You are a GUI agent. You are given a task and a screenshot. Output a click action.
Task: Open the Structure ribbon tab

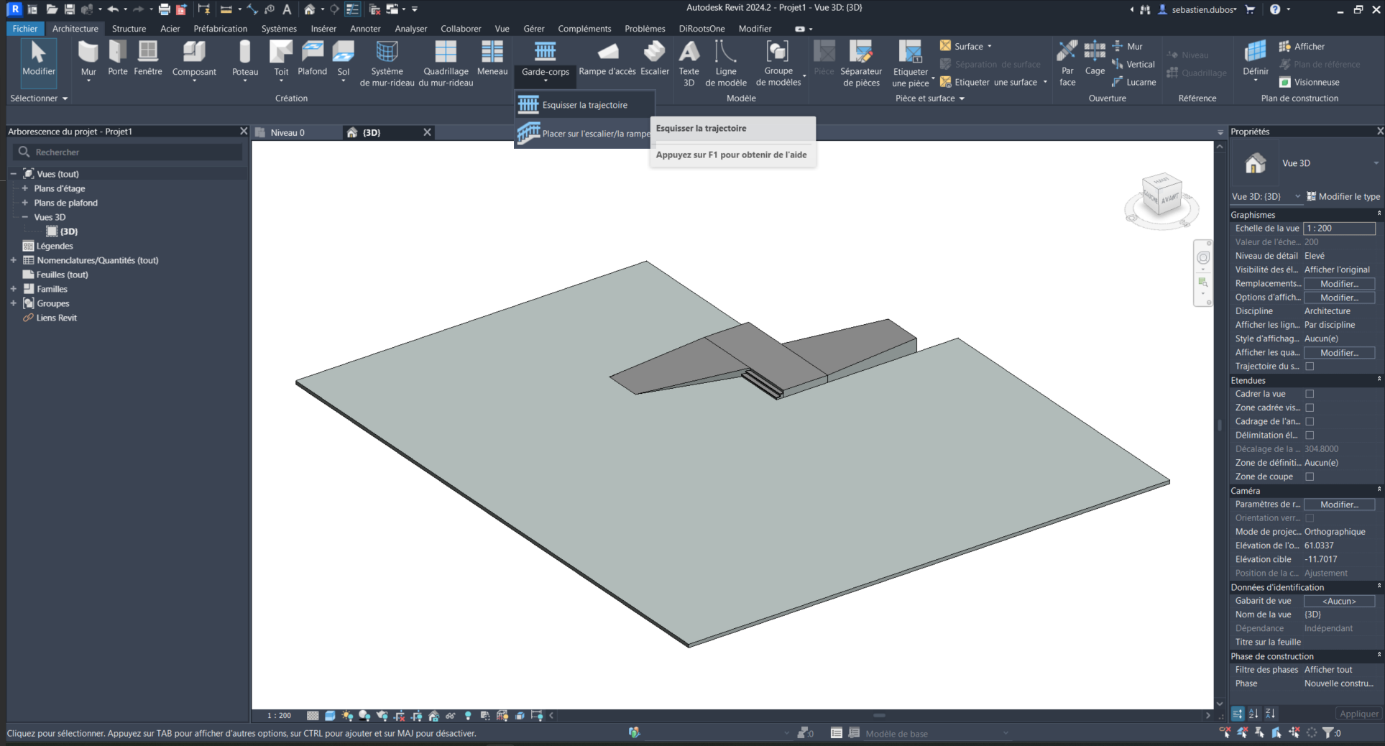tap(129, 29)
